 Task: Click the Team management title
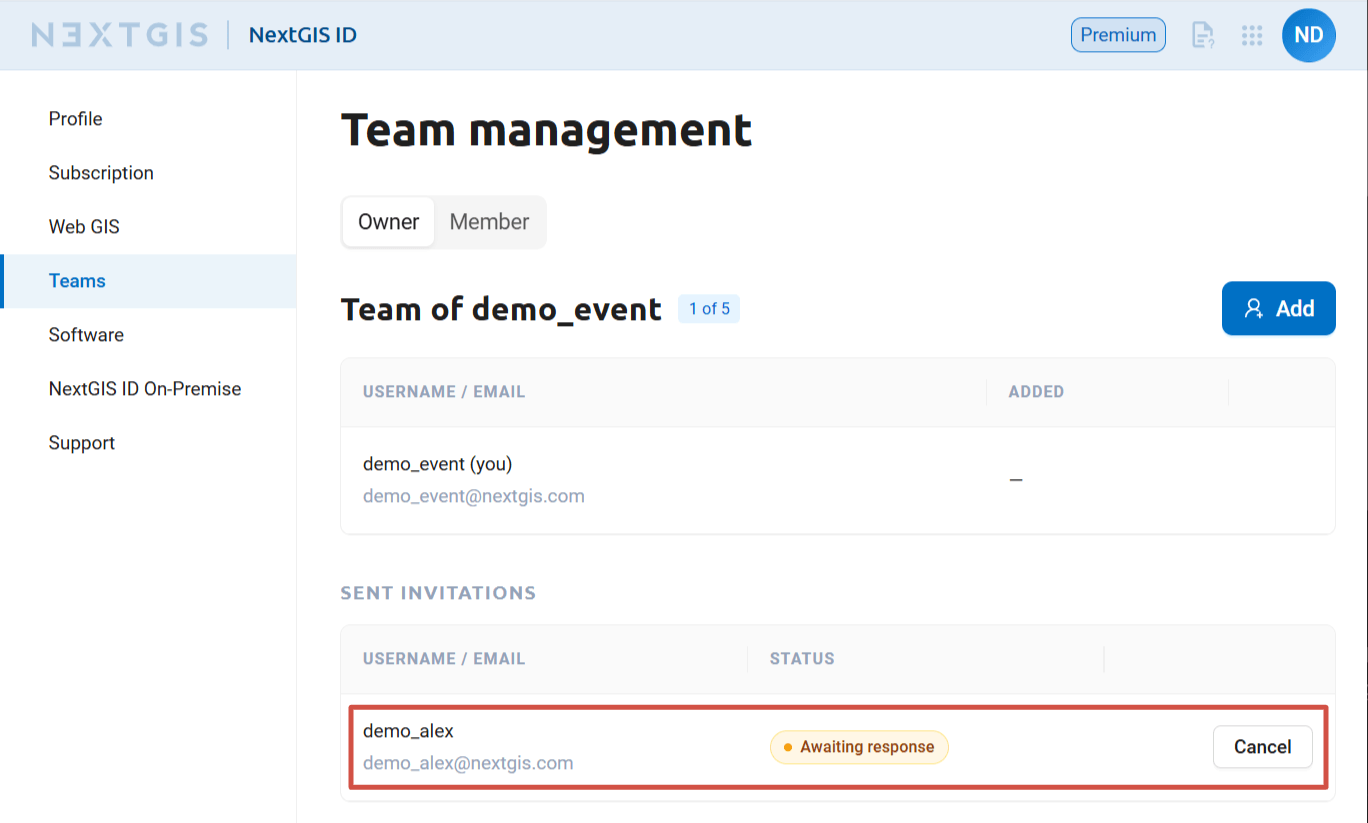tap(546, 130)
